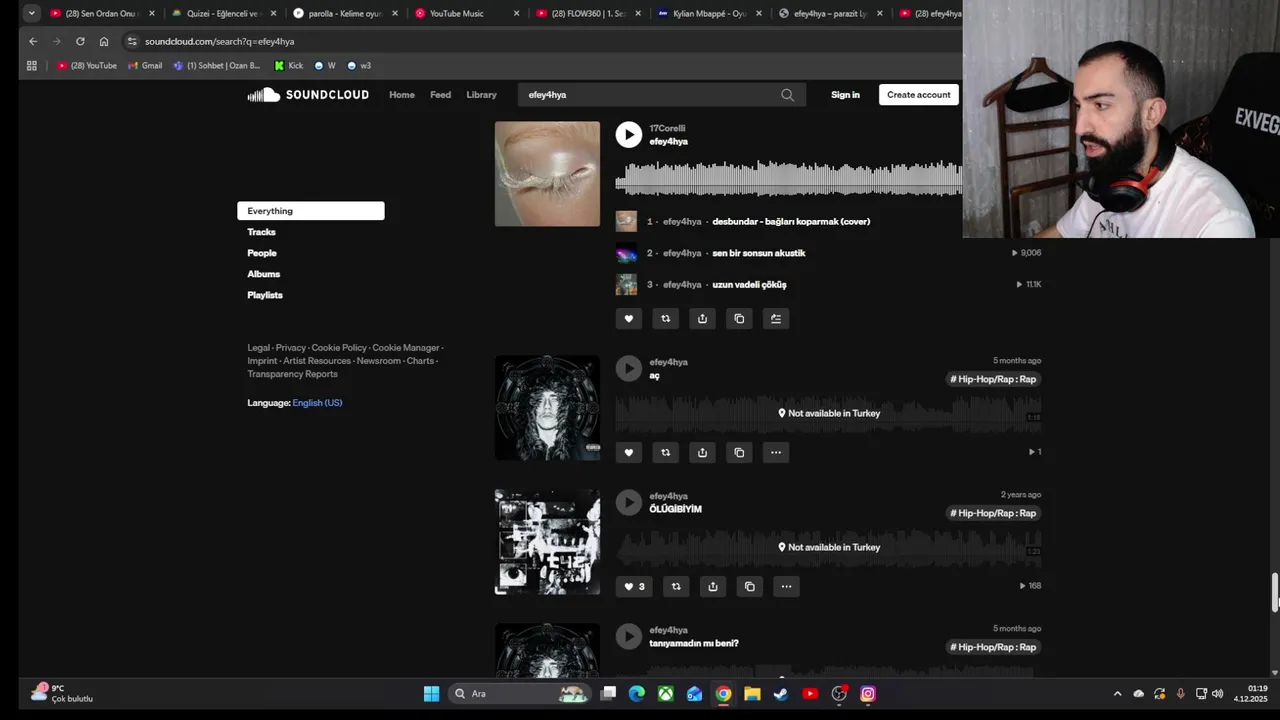Open the Feed tab in SoundCloud
Viewport: 1280px width, 720px height.
440,95
